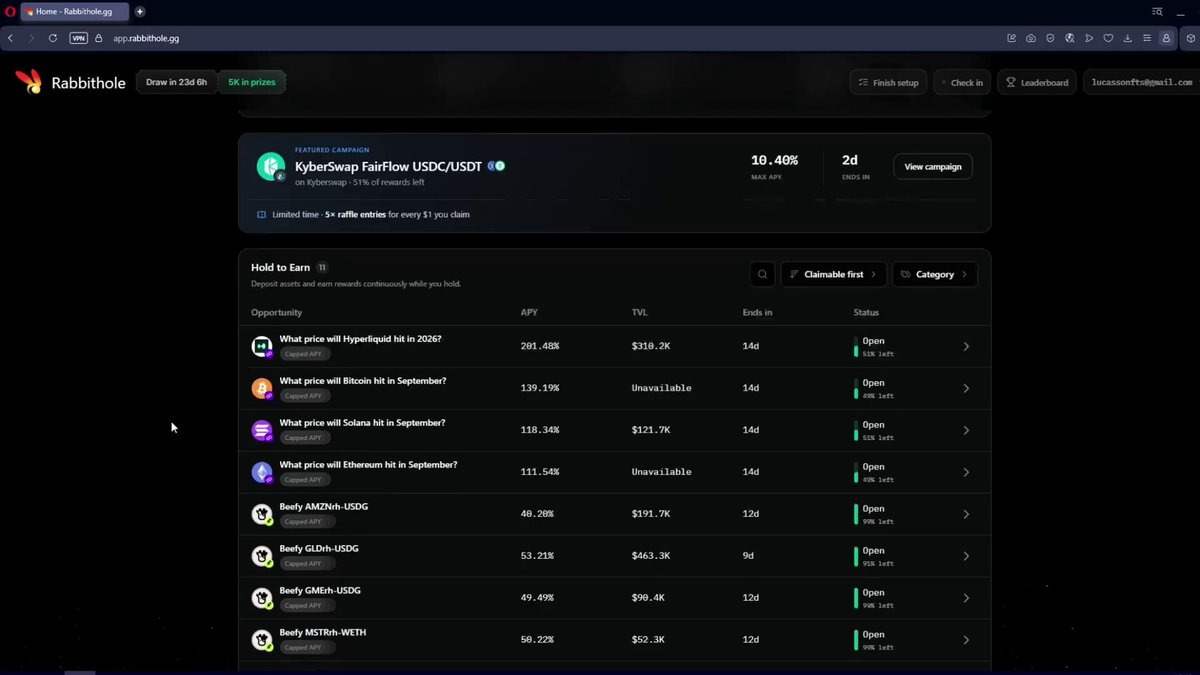Open KyberSwap FairFlow USDC/USDT campaign title
The height and width of the screenshot is (675, 1200).
tap(388, 166)
